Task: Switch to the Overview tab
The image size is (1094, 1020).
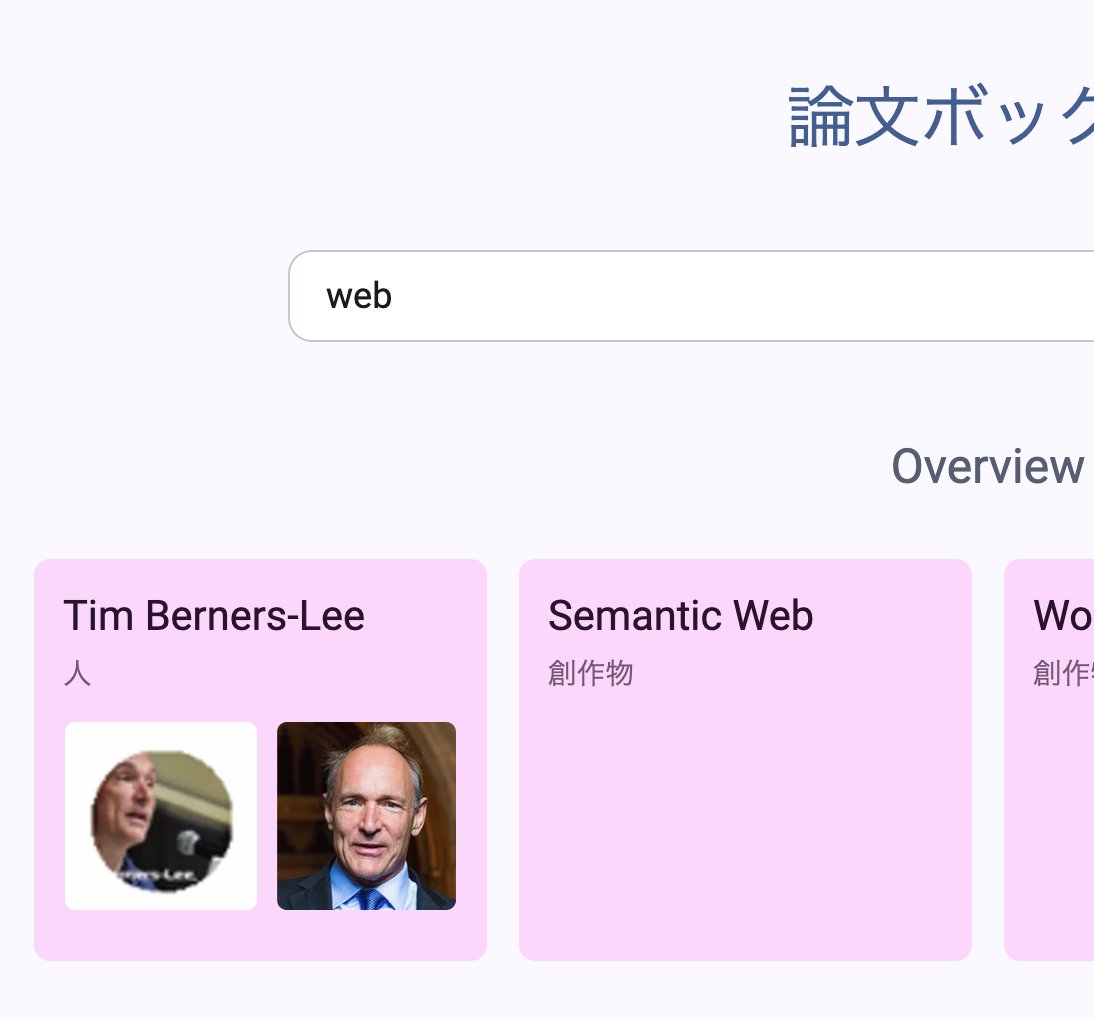Action: click(x=987, y=466)
